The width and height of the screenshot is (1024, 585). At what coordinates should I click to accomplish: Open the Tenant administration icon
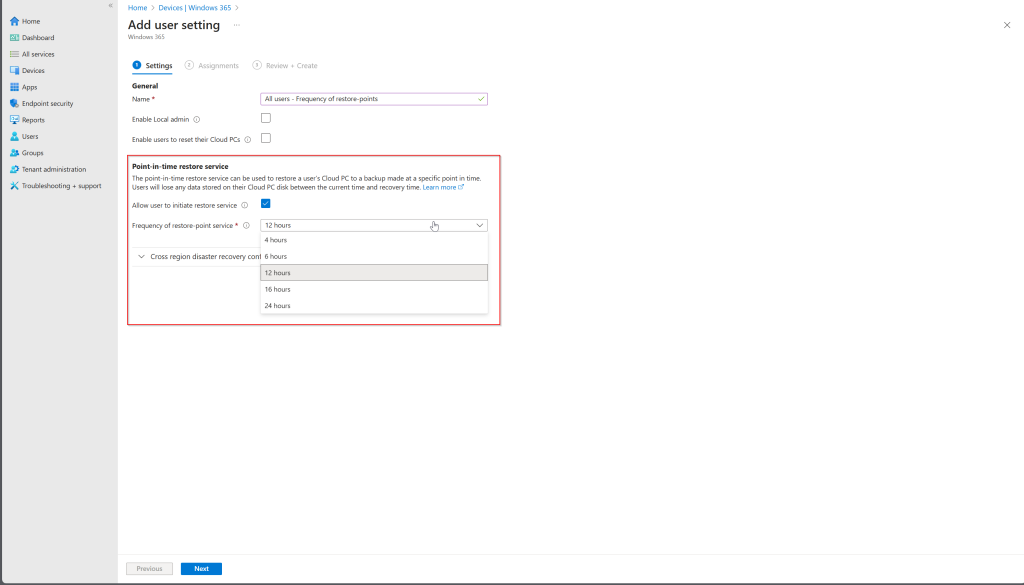click(14, 169)
